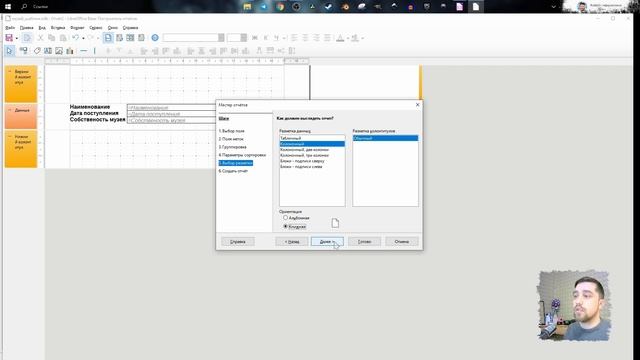This screenshot has height=360, width=640.
Task: Click the Text Box tool icon
Action: point(48,51)
